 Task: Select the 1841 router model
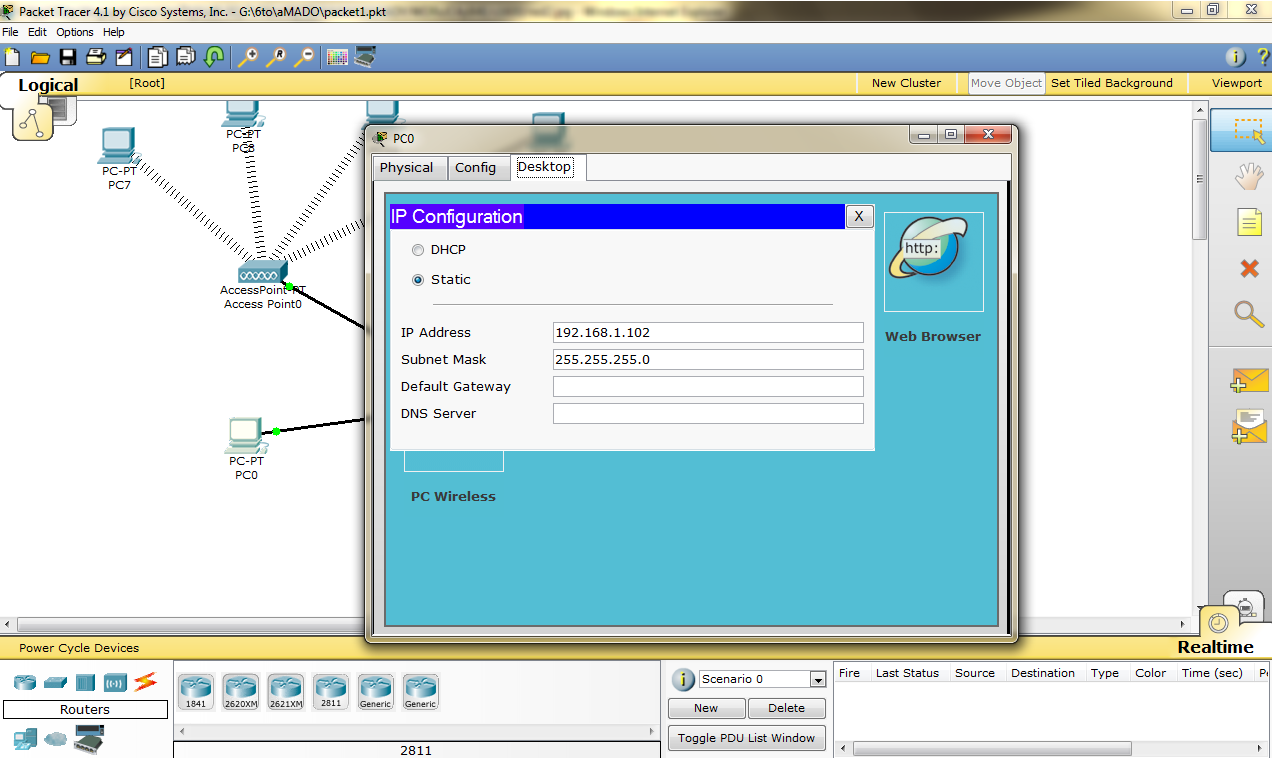pos(195,691)
